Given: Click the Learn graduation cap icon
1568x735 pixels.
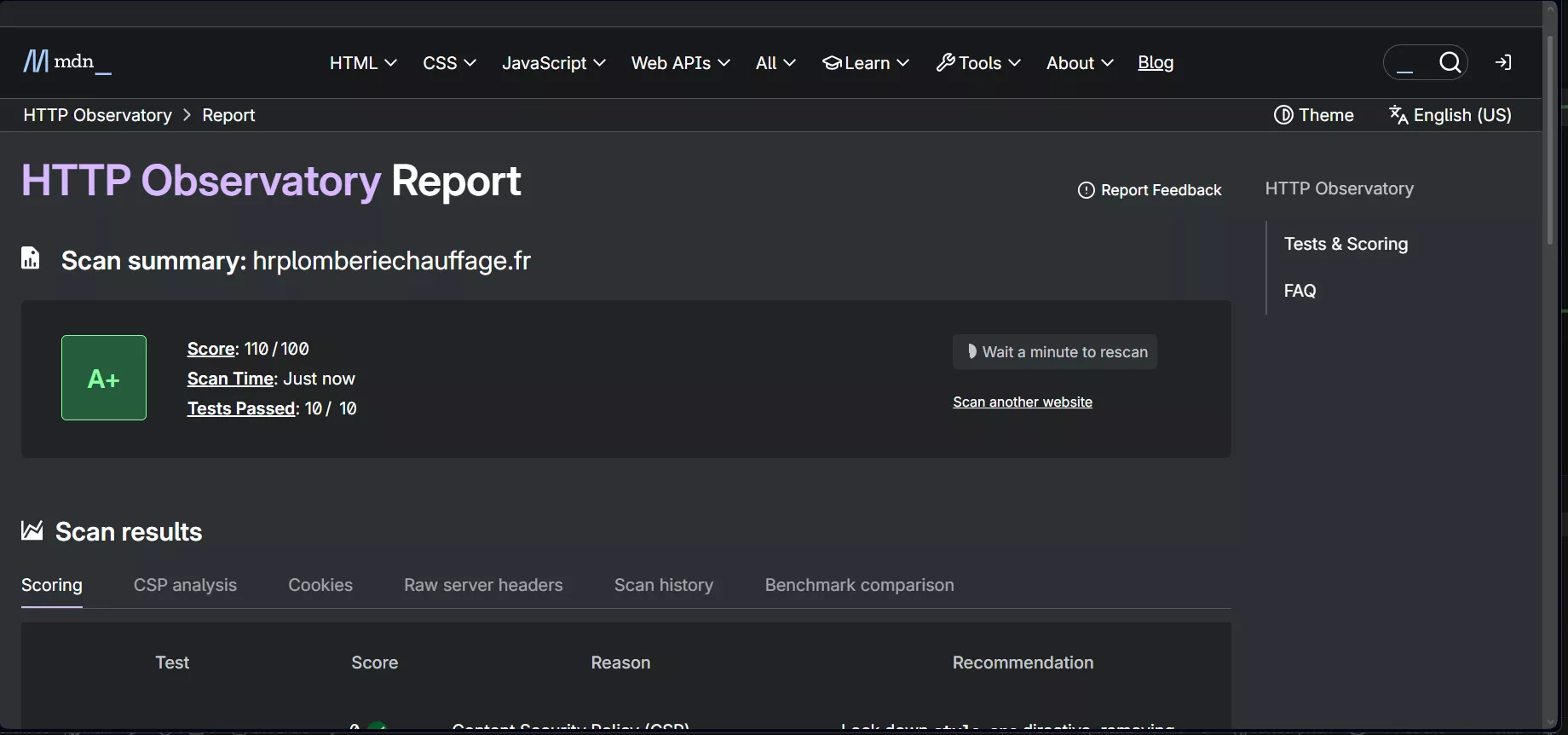Looking at the screenshot, I should pyautogui.click(x=832, y=63).
